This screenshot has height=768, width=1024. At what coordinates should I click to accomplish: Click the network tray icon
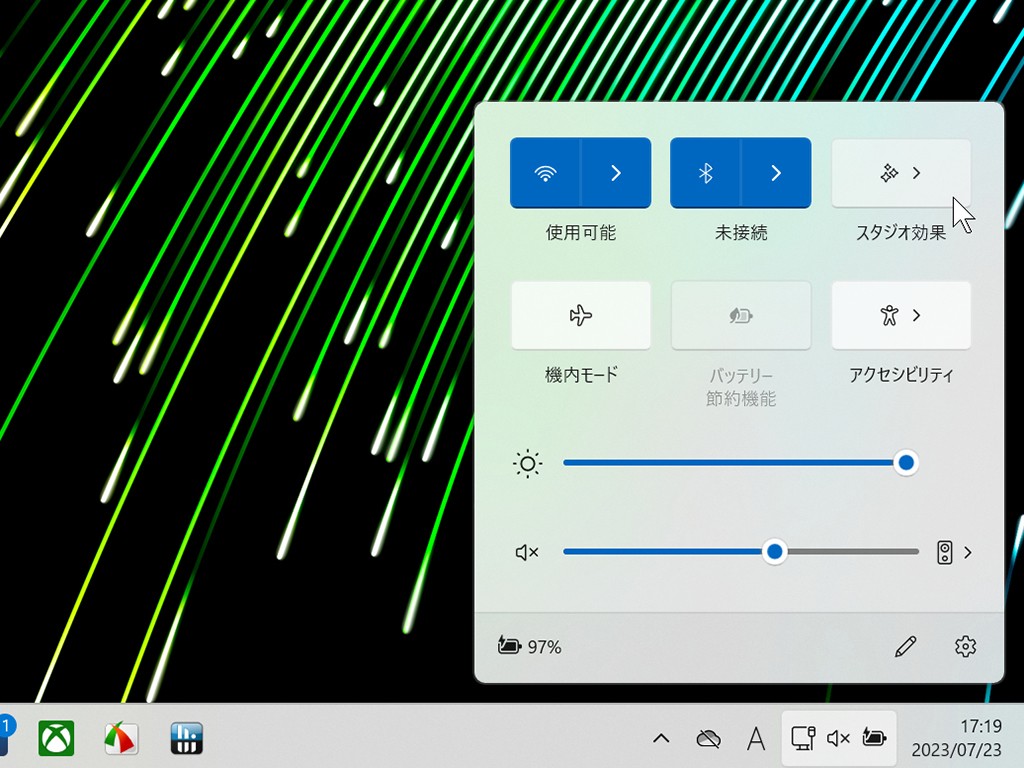click(803, 738)
